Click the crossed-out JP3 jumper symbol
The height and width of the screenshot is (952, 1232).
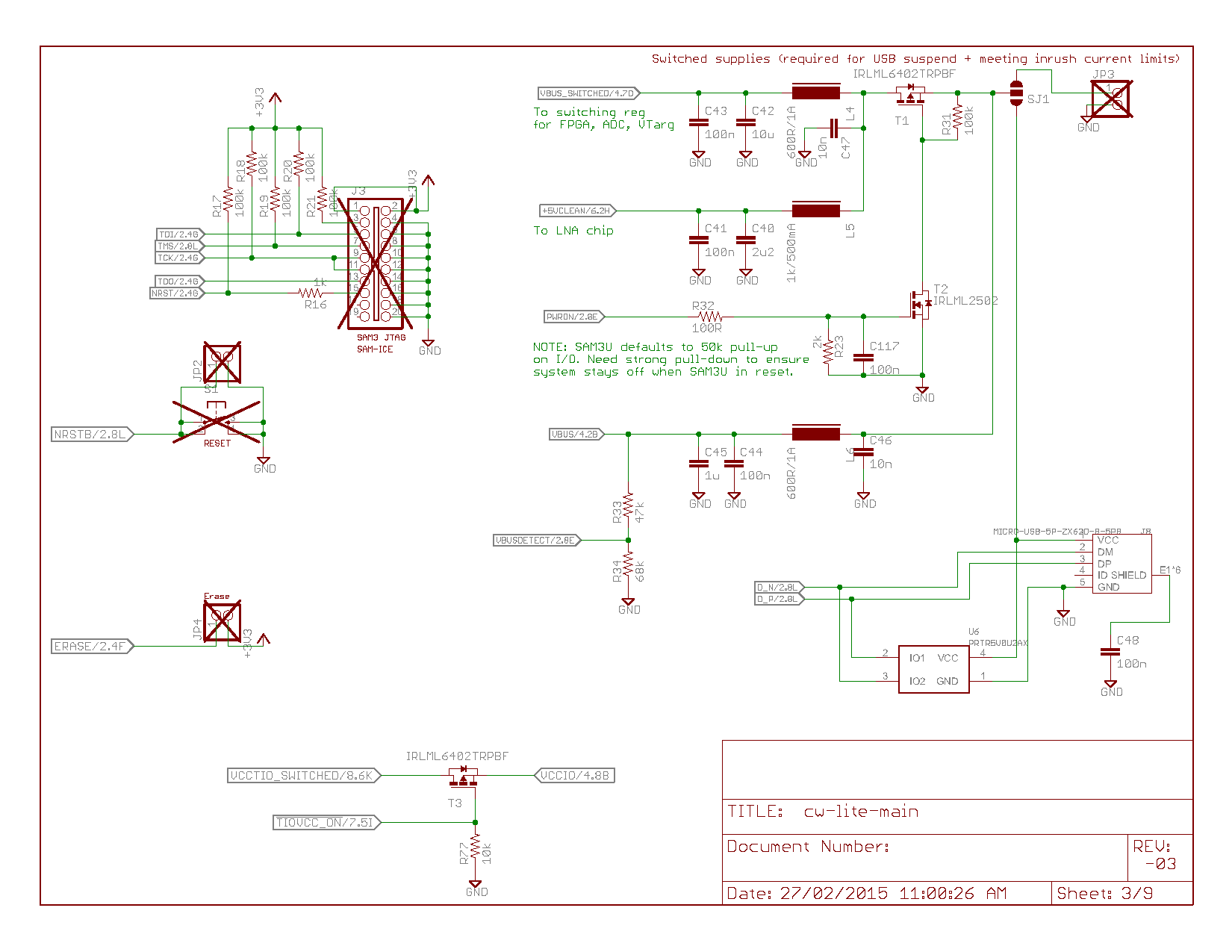(x=1110, y=99)
